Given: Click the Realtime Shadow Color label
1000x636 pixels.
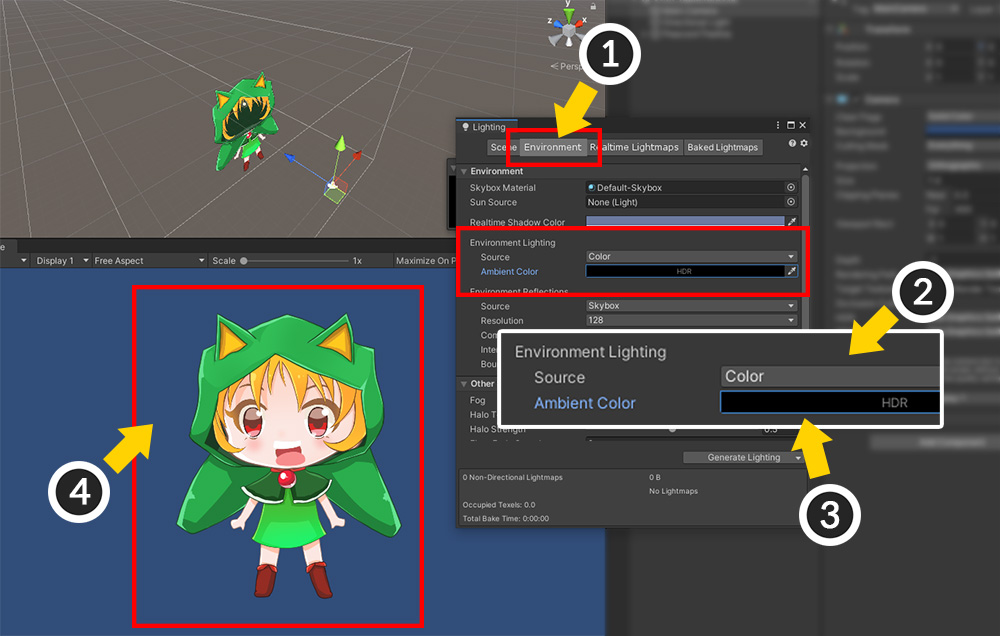Looking at the screenshot, I should [x=517, y=222].
